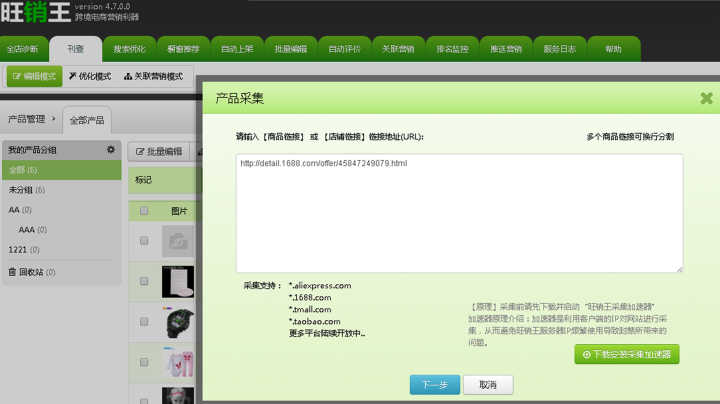Open settings gear of 我的产品分组

pos(111,150)
